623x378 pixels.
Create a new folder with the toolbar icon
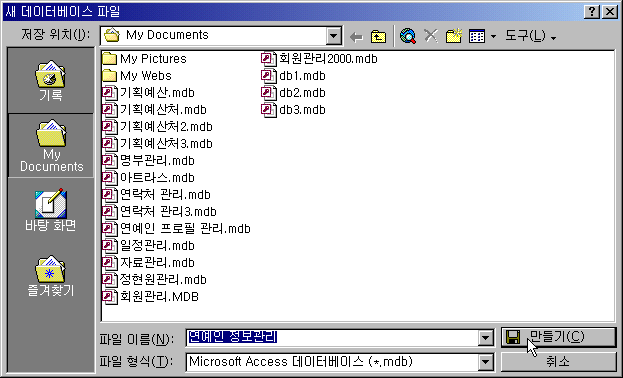pyautogui.click(x=453, y=36)
